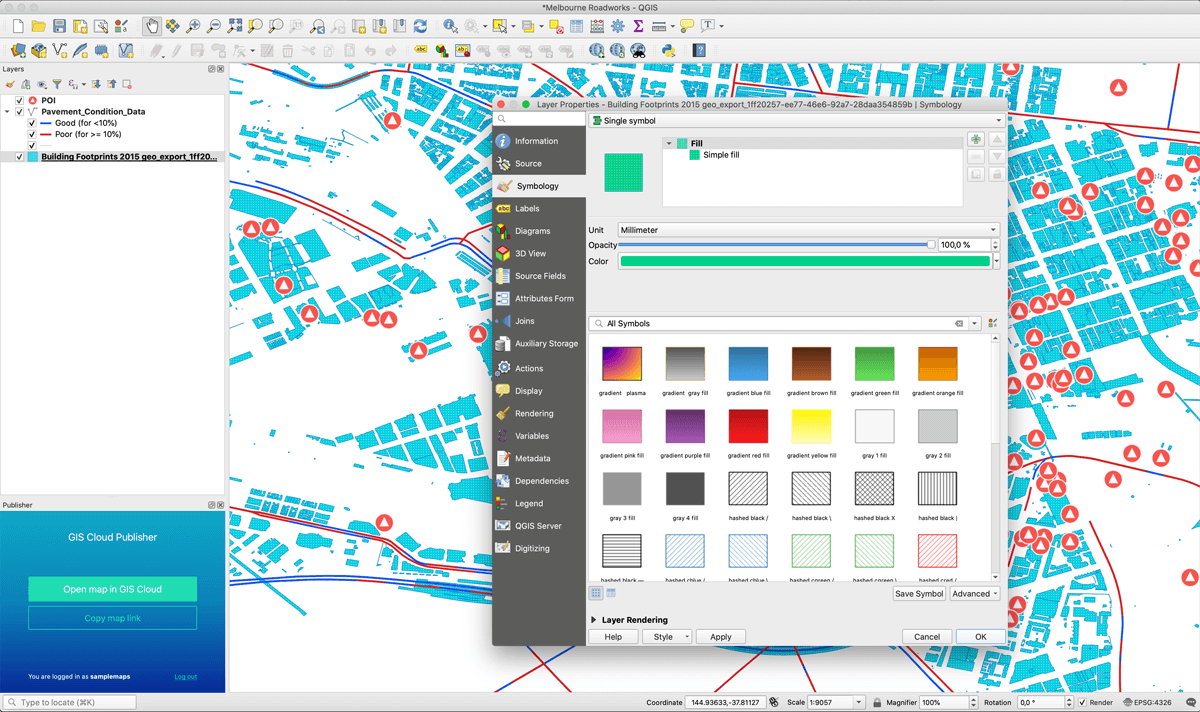
Task: Click the map tips speech bubble icon
Action: (x=688, y=26)
